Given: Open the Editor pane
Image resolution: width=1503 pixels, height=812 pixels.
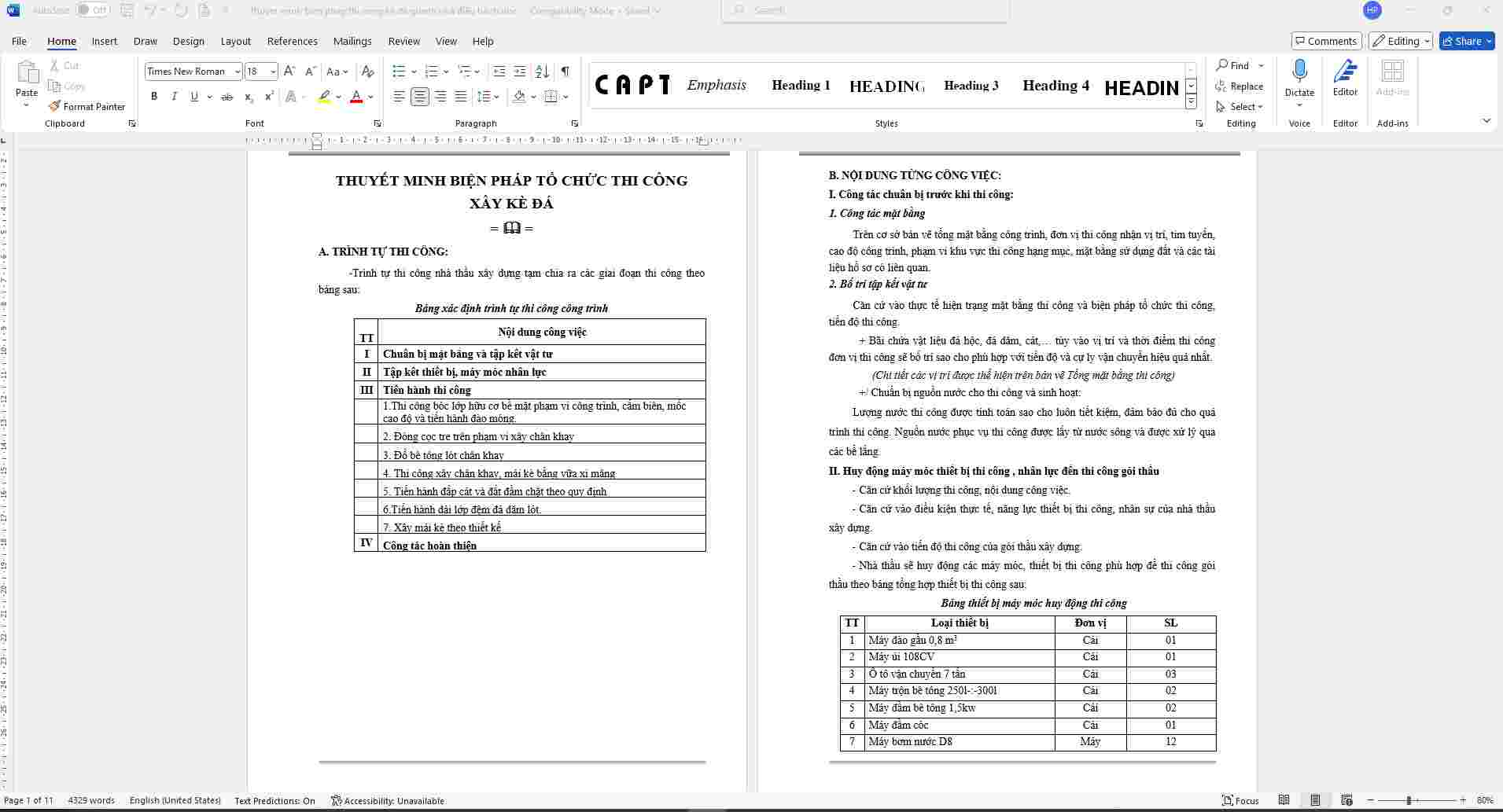Looking at the screenshot, I should coord(1345,77).
